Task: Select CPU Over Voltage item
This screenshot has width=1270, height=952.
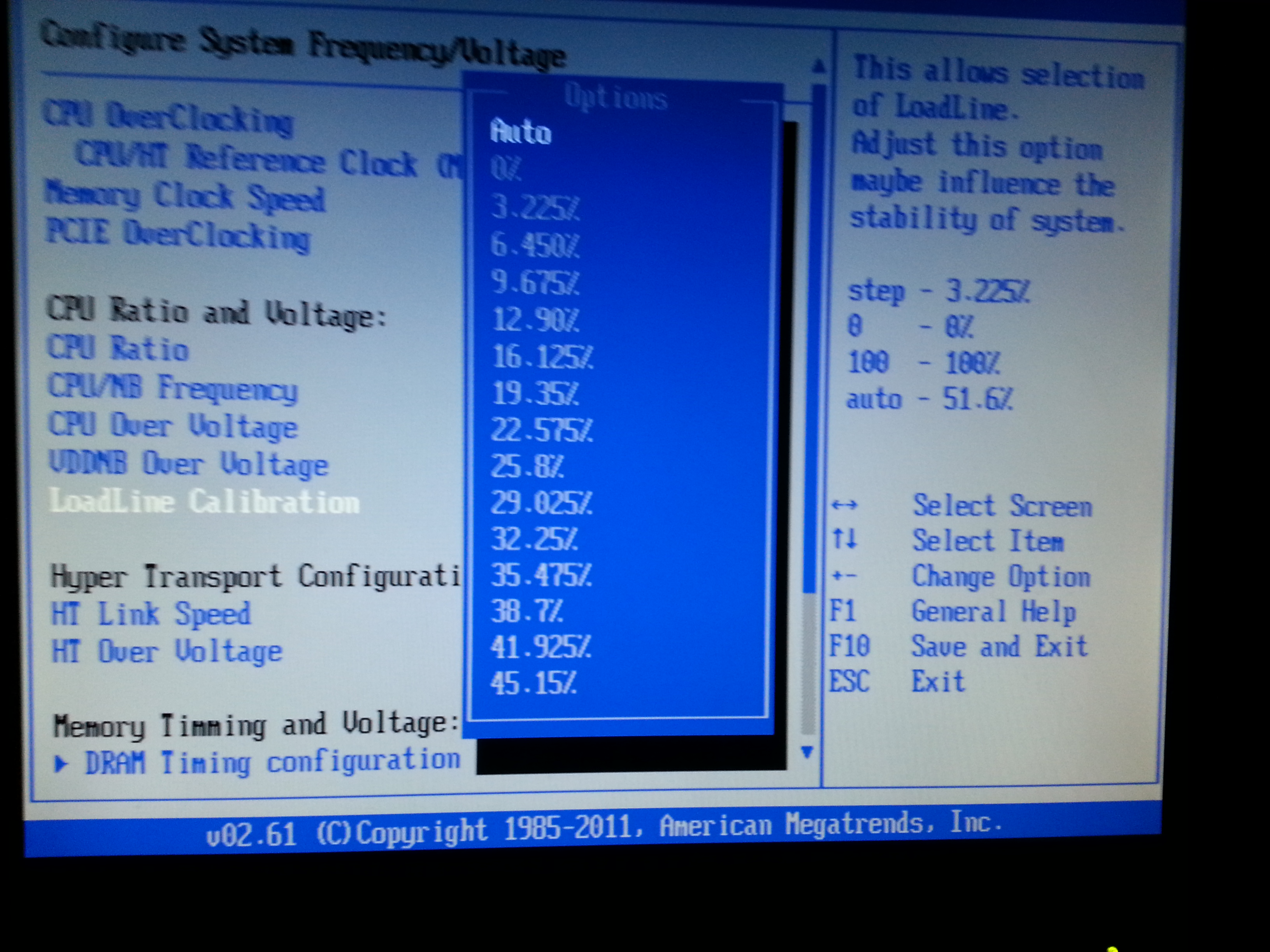Action: (x=172, y=426)
